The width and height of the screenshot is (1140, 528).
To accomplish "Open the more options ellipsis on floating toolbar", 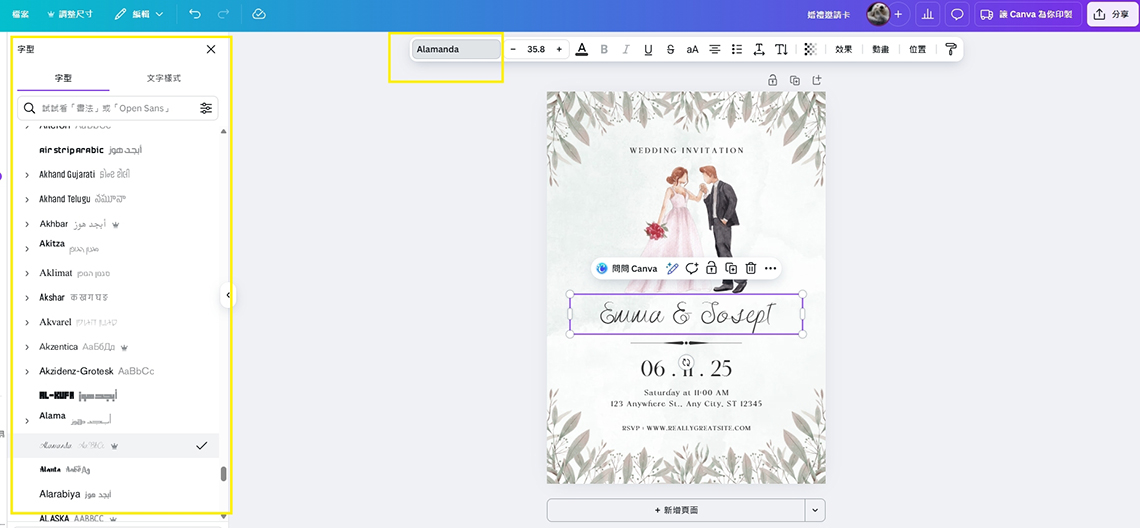I will click(770, 268).
